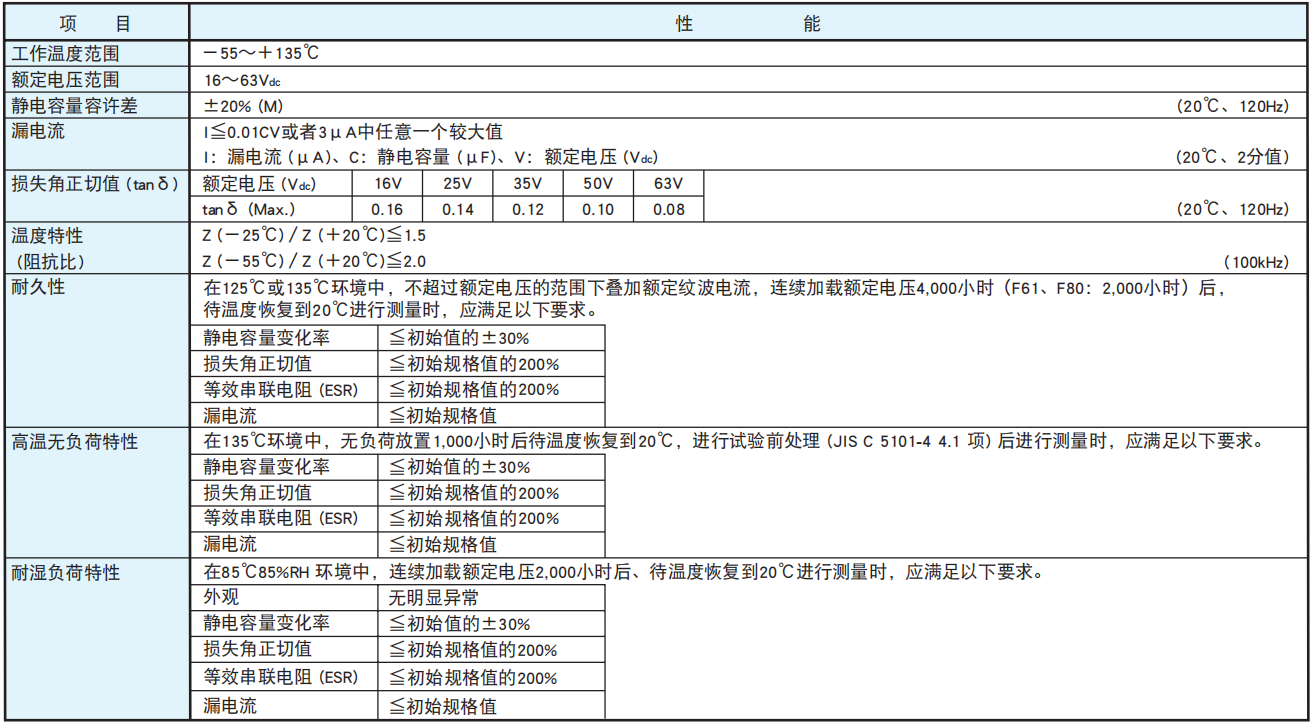Image resolution: width=1313 pixels, height=726 pixels.
Task: Click the 性能 column header
Action: coord(748,24)
